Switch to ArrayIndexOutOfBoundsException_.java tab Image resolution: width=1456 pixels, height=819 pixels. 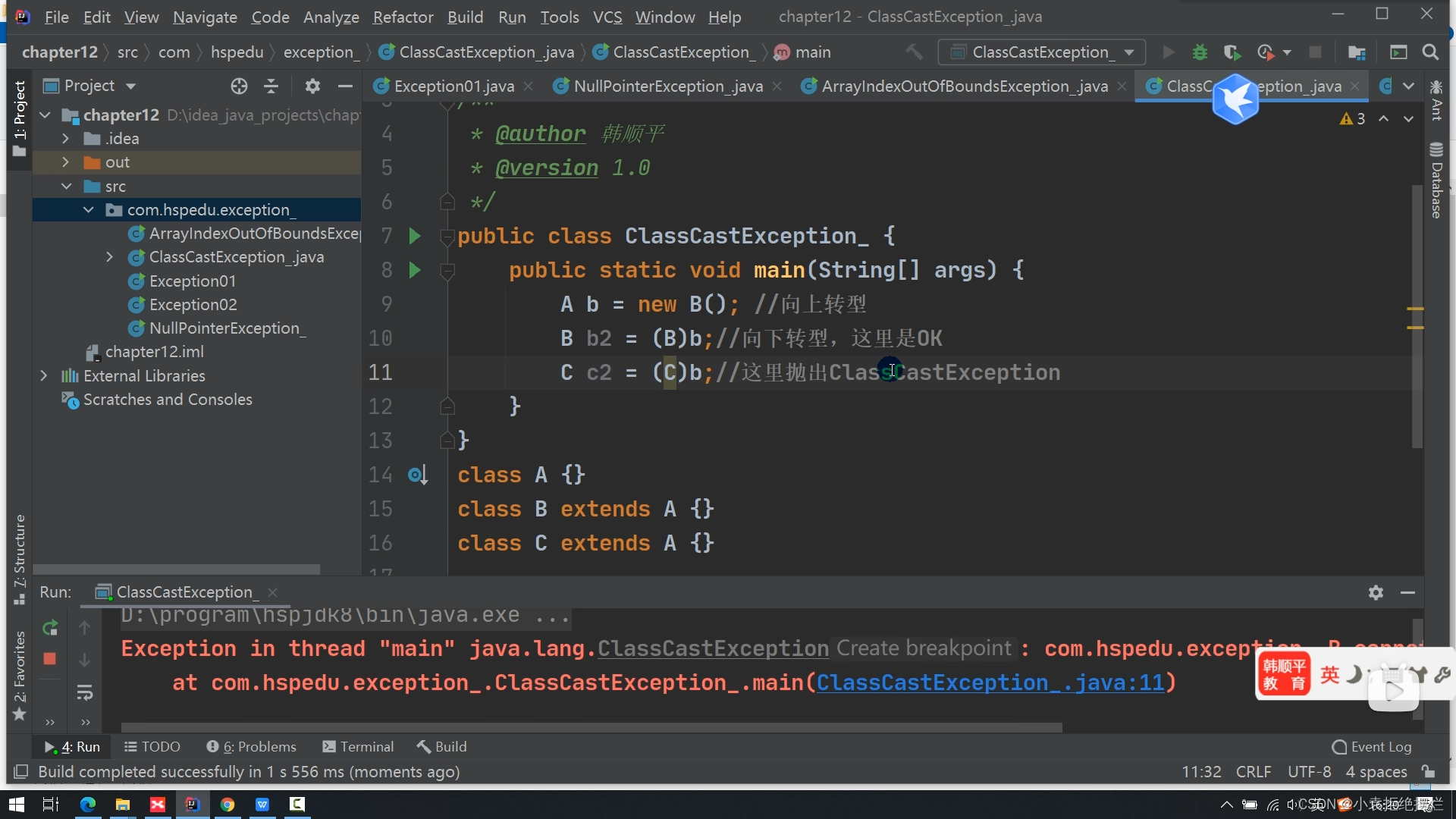964,86
